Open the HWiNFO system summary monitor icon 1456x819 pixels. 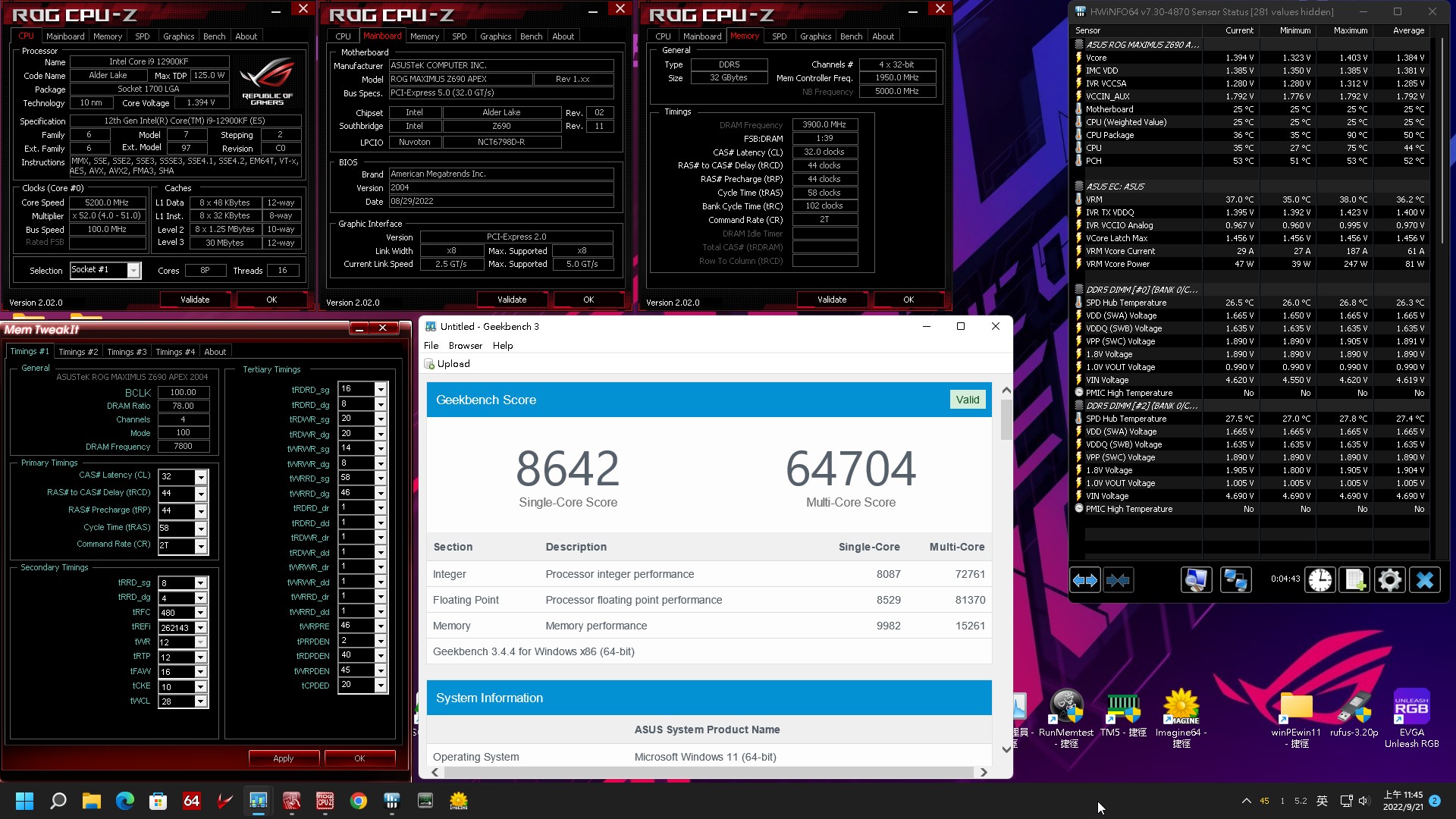pos(1196,581)
